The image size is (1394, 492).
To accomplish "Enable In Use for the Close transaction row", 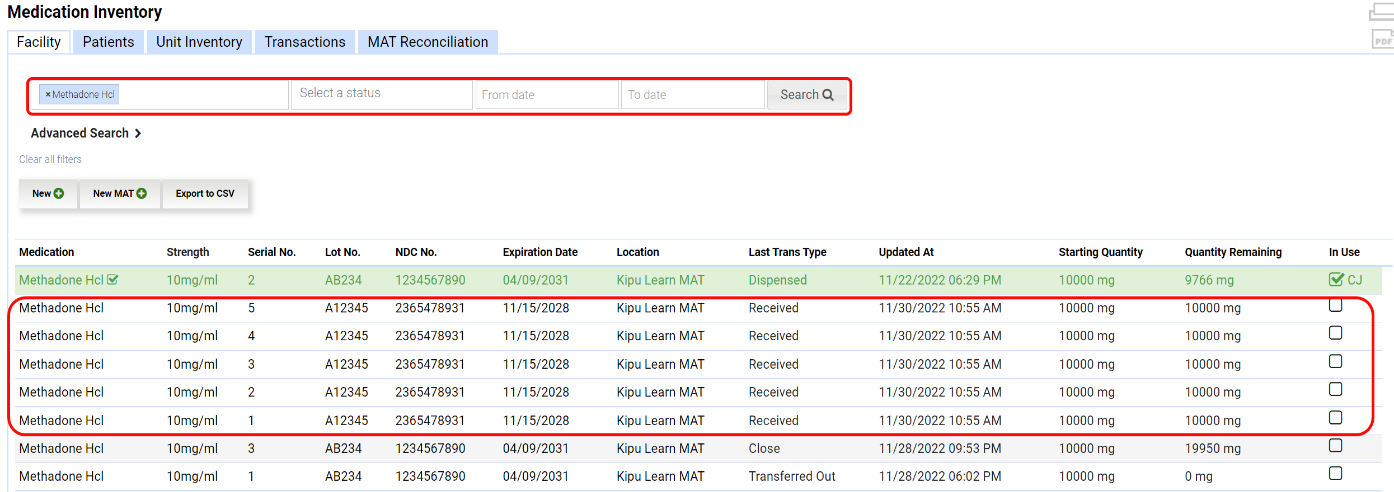I will (x=1335, y=445).
